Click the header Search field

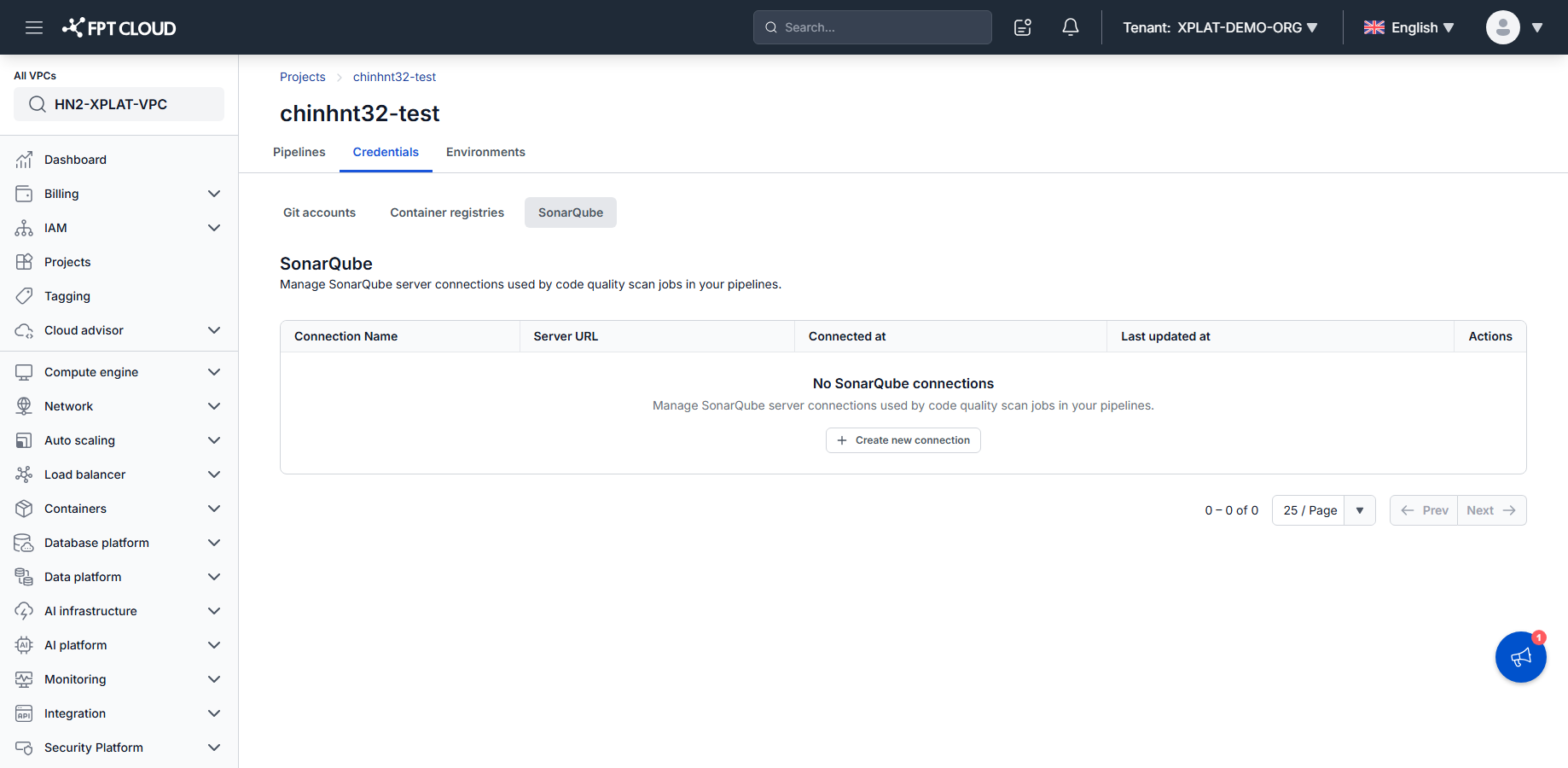873,27
